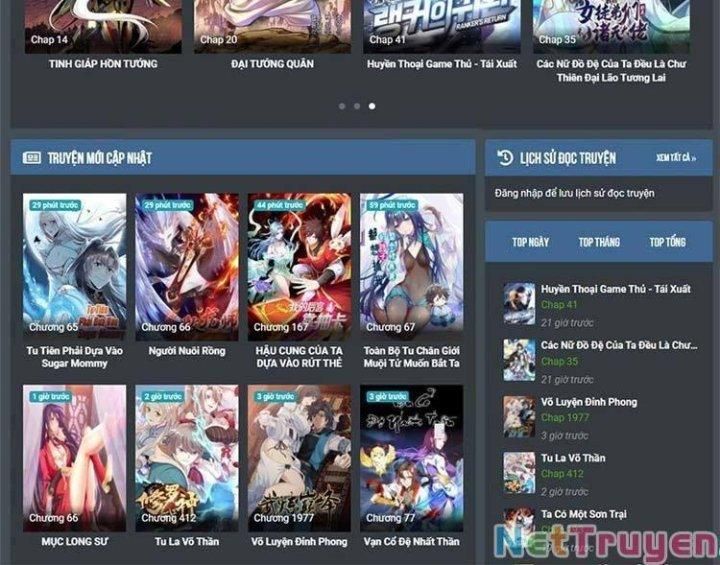Open small thumbnail of Võ Luyện Đỉnh Phong in ranking

point(519,416)
